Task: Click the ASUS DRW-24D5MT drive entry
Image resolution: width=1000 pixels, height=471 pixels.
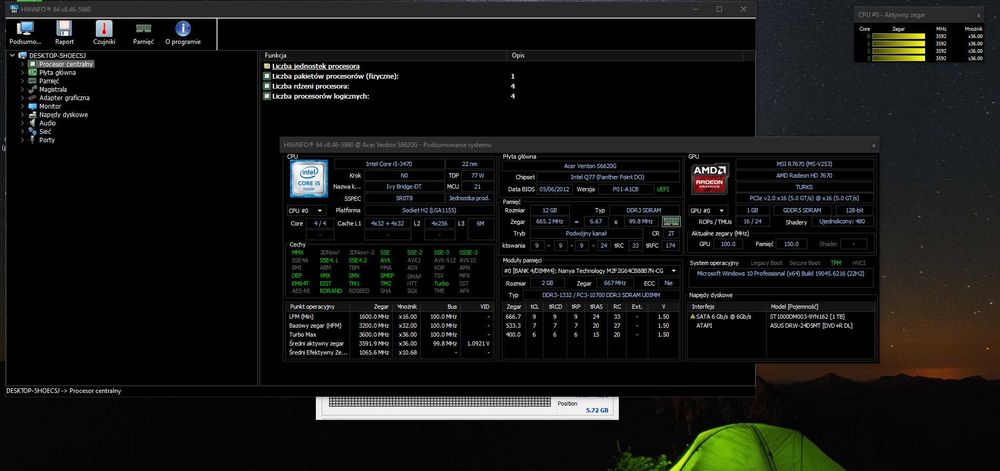Action: (x=812, y=325)
